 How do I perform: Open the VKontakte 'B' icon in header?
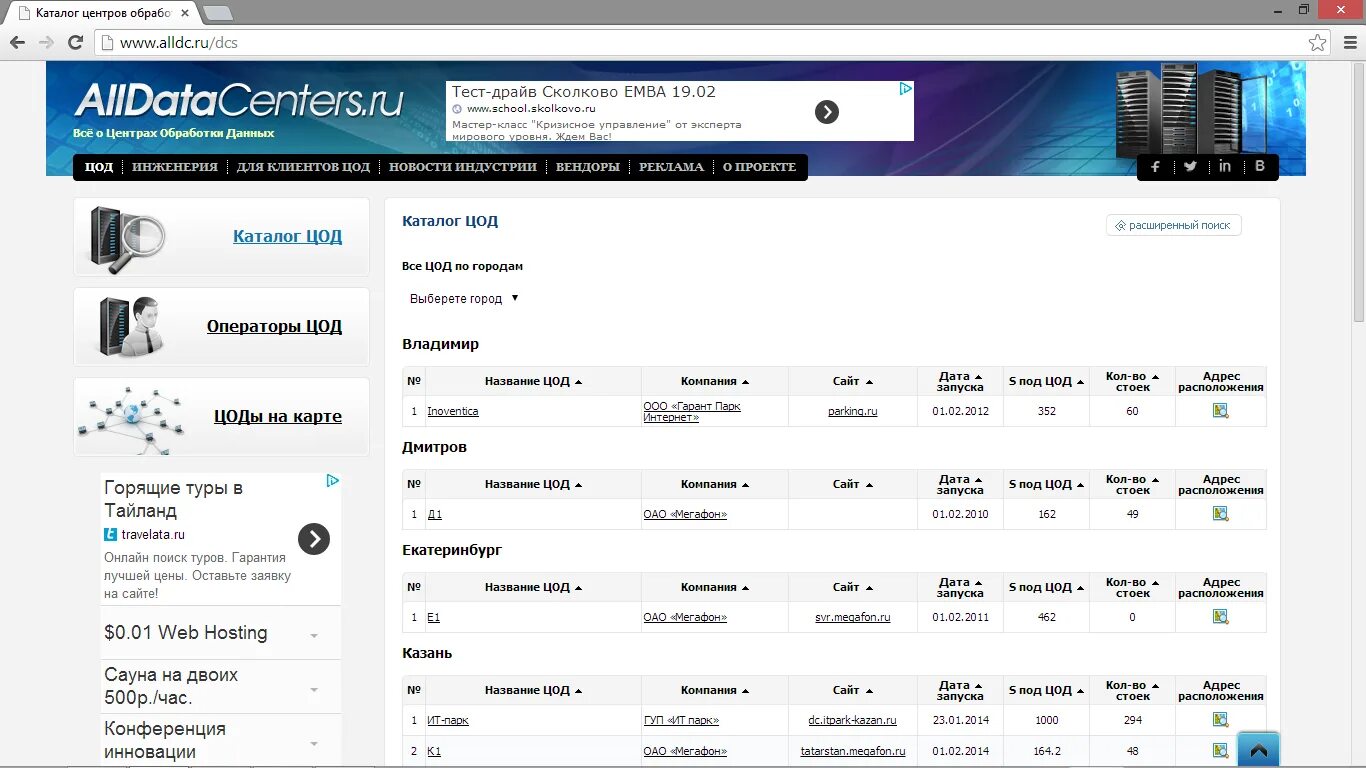pos(1260,167)
